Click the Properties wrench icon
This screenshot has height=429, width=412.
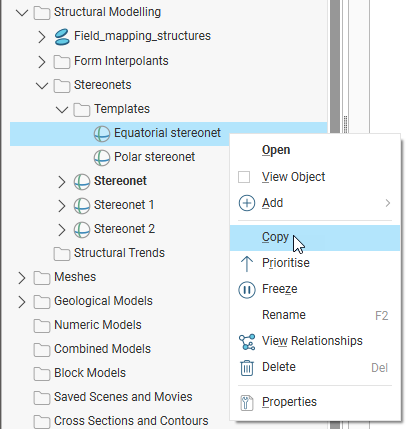[247, 402]
